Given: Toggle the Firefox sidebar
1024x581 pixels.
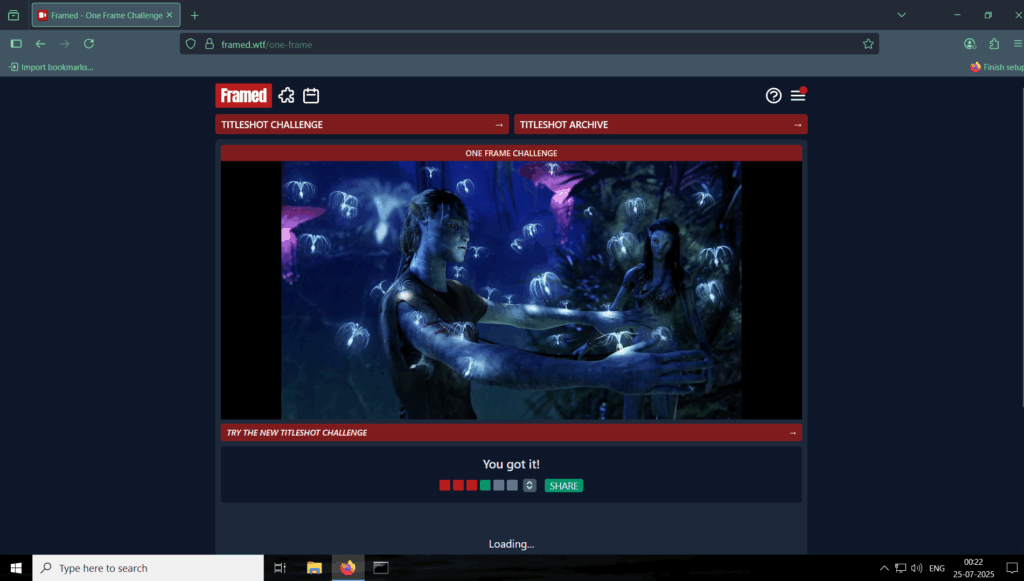Looking at the screenshot, I should [16, 44].
